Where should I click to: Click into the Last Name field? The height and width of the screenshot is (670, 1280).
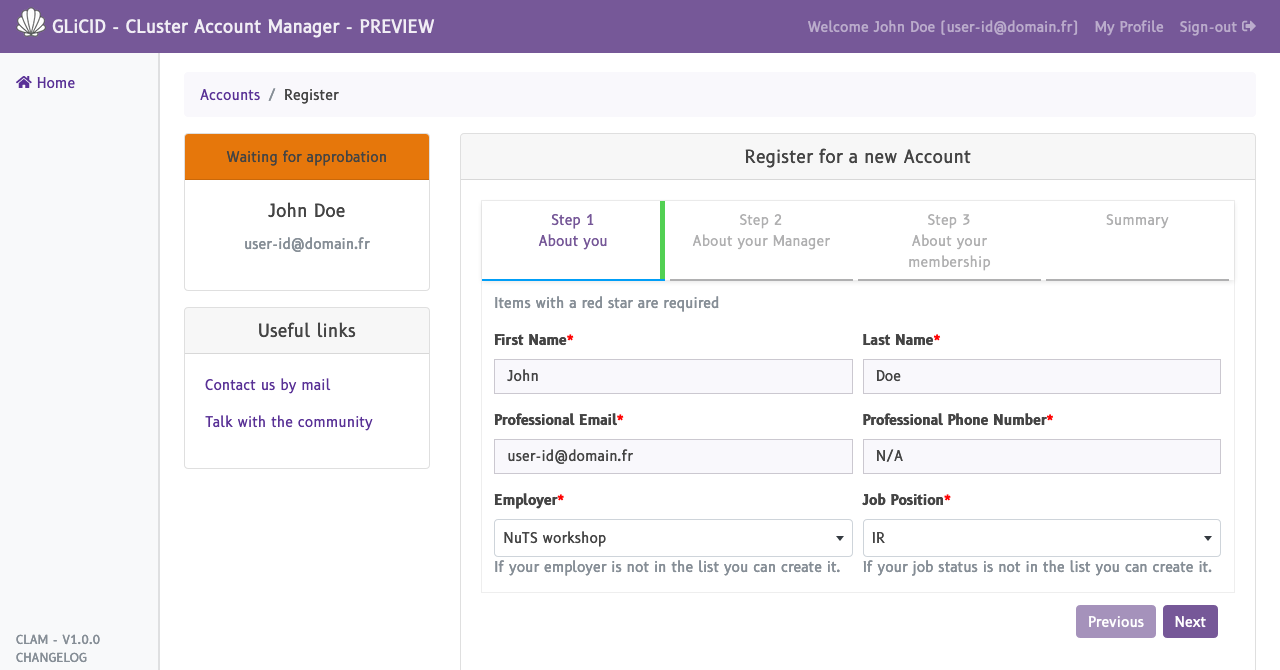[x=1040, y=376]
